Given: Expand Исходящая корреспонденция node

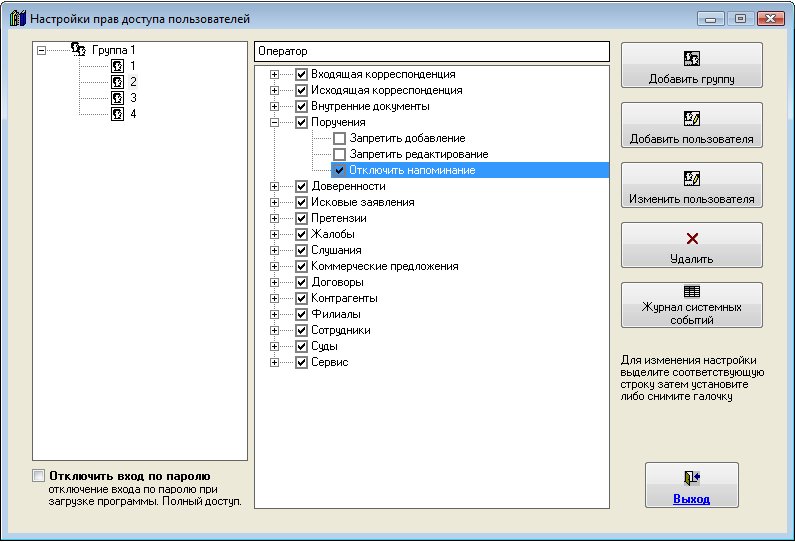Looking at the screenshot, I should (x=274, y=91).
